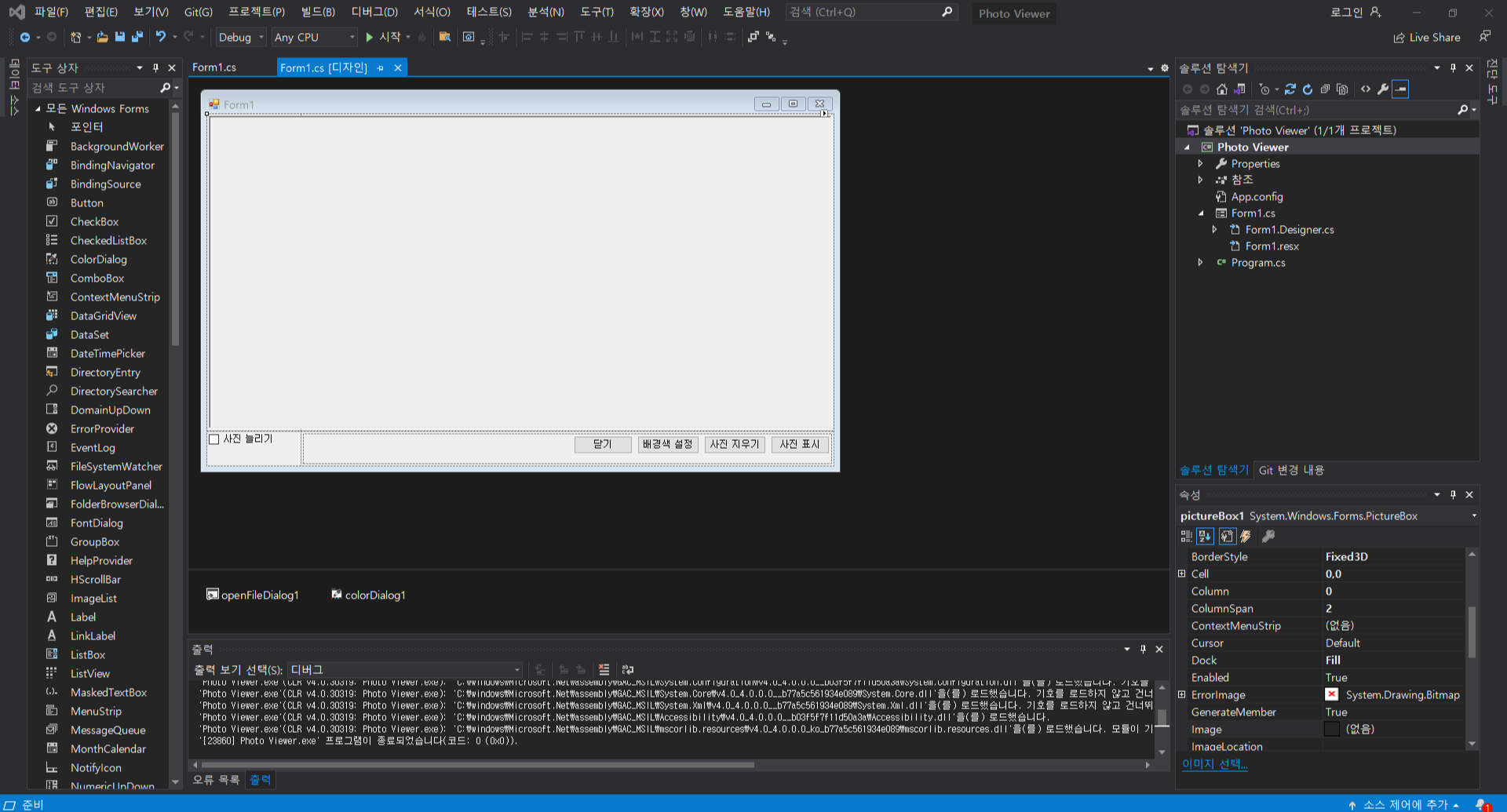Click show all files icon in Solution Explorer
The width and height of the screenshot is (1507, 812).
(x=1342, y=89)
